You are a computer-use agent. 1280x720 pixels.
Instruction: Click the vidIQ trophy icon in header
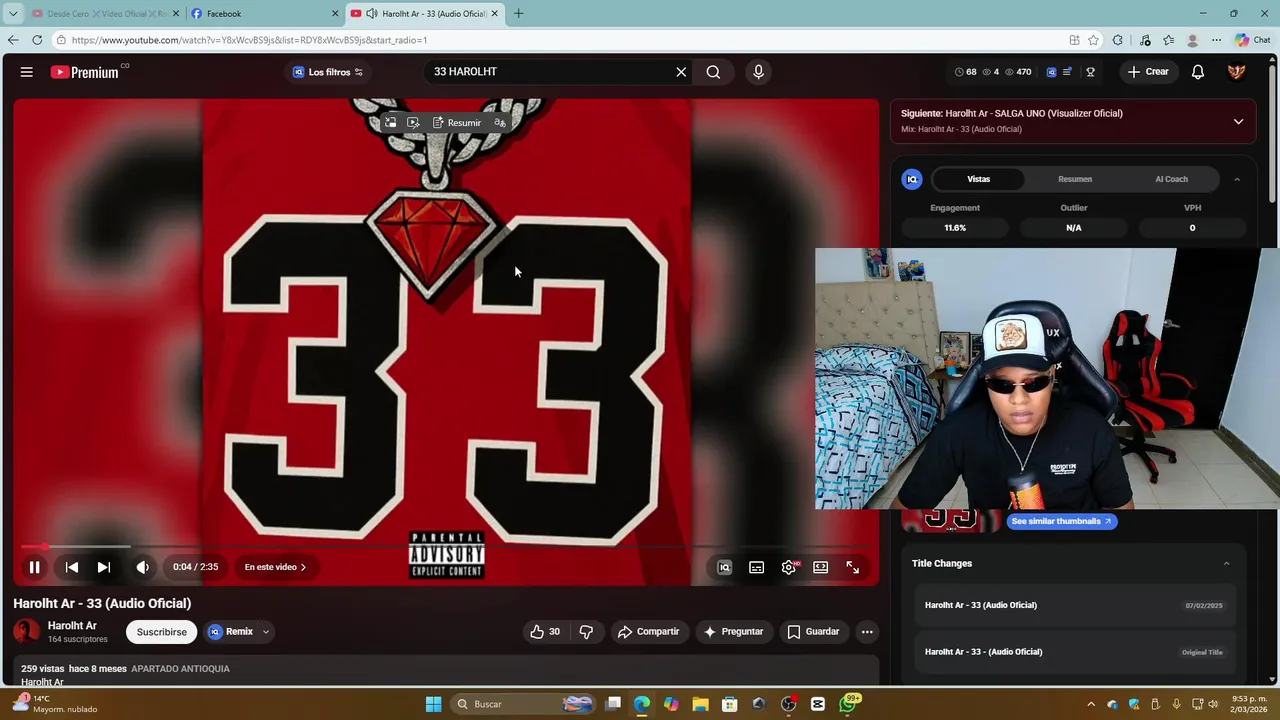coord(1090,72)
